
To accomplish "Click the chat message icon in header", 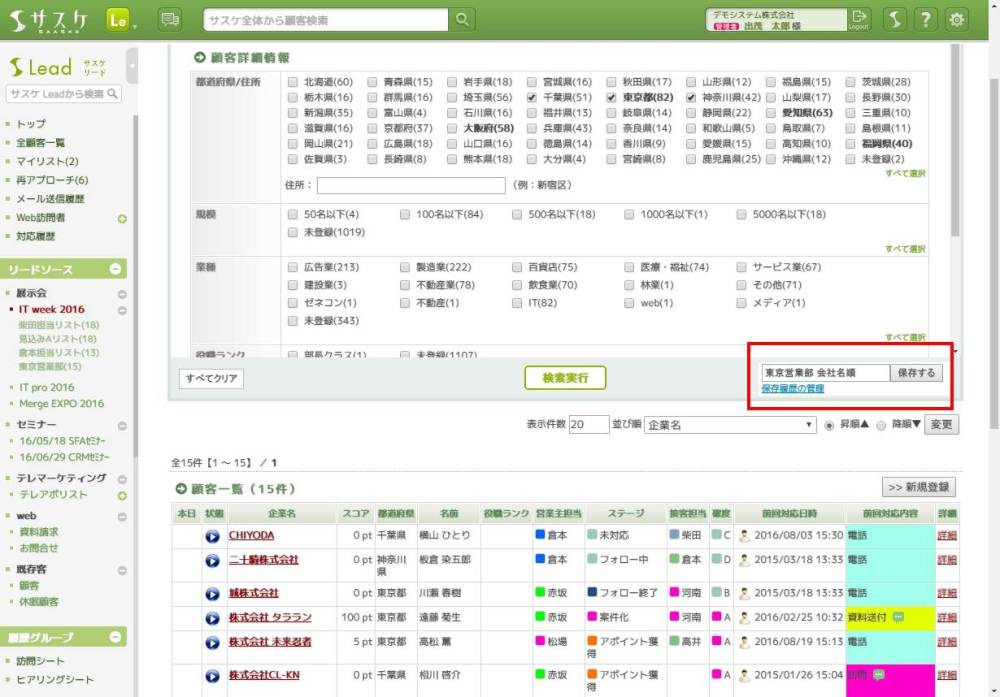I will point(170,20).
